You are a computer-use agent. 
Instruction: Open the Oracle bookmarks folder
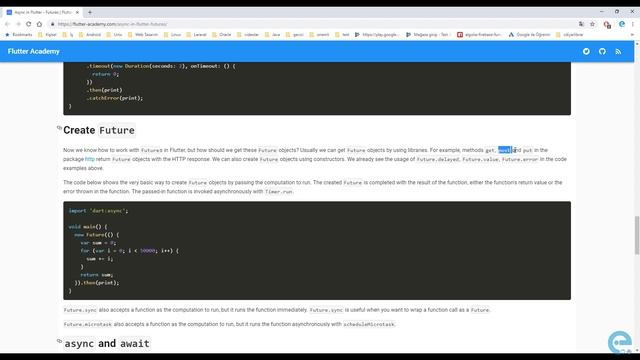click(x=222, y=35)
